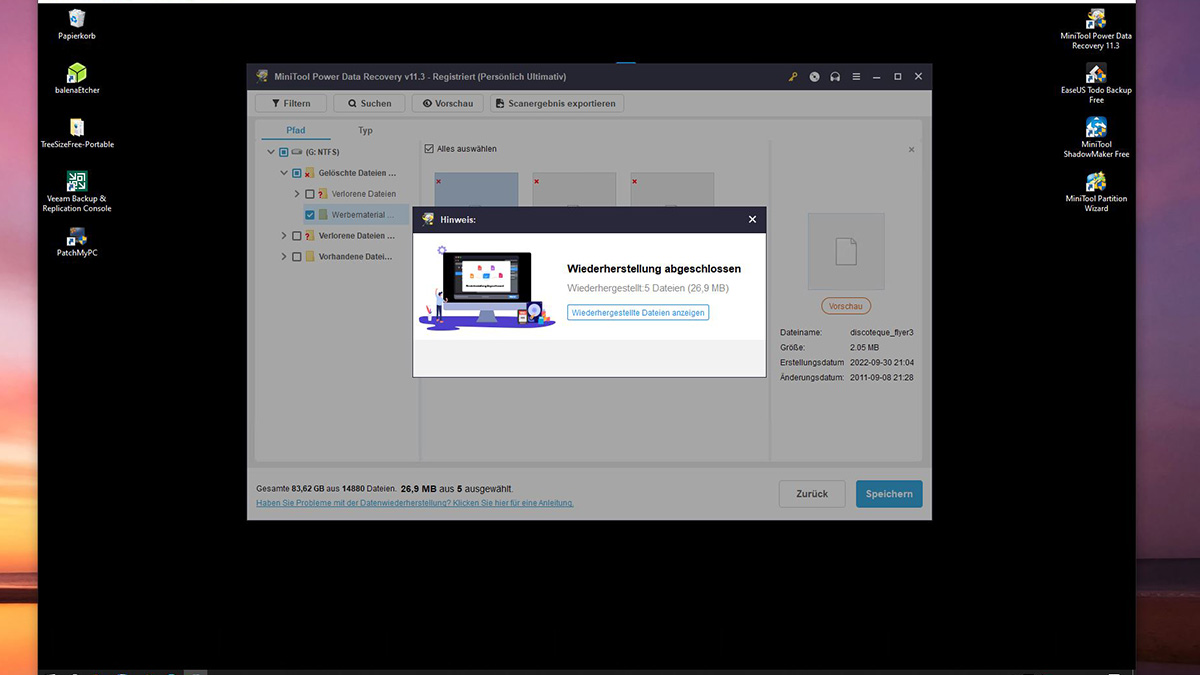This screenshot has height=675, width=1200.
Task: Expand the nested Verlorene Dateien node under Gelöschte Dateien
Action: [x=297, y=194]
